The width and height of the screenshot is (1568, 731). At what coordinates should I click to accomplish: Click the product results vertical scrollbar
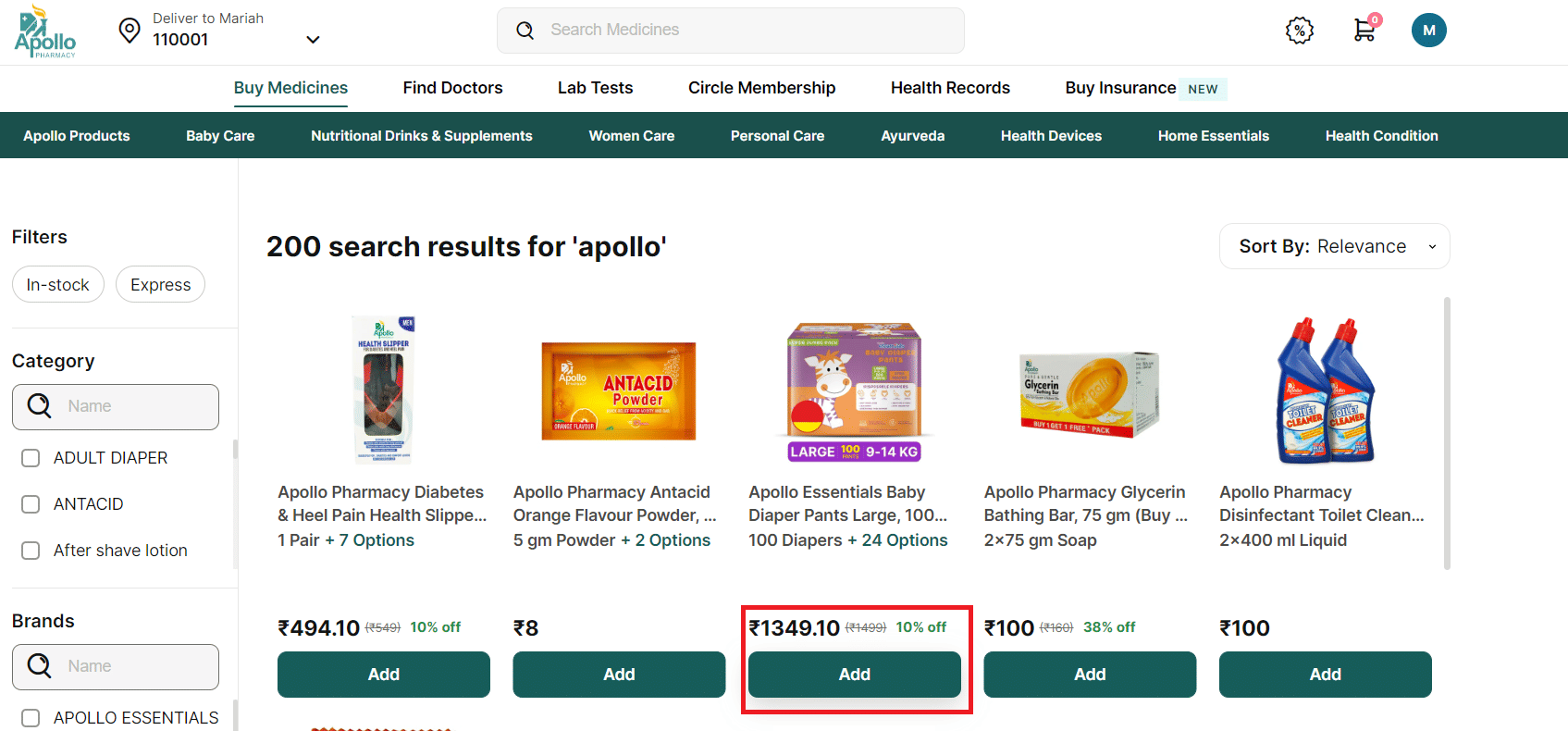[x=1447, y=433]
